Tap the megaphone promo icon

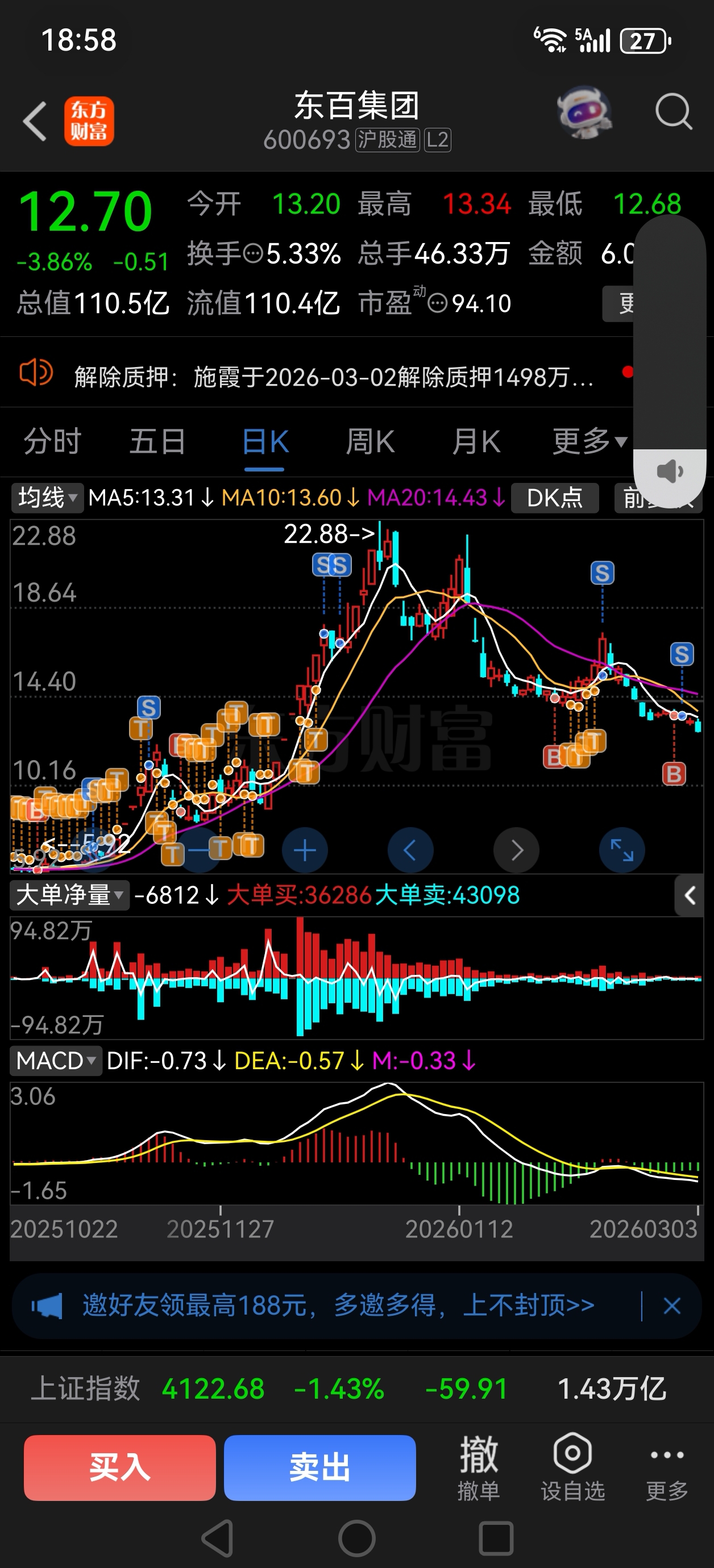(47, 1306)
